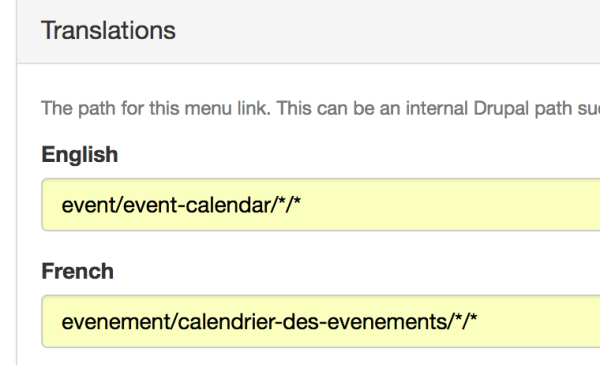Click the "English" field label
The width and height of the screenshot is (600, 365).
pos(80,155)
